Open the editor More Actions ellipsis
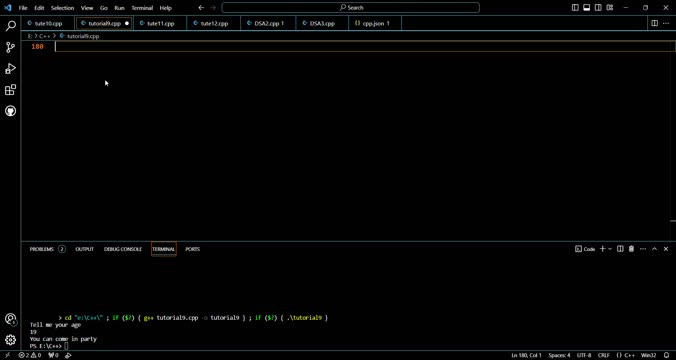This screenshot has height=360, width=676. pos(666,23)
